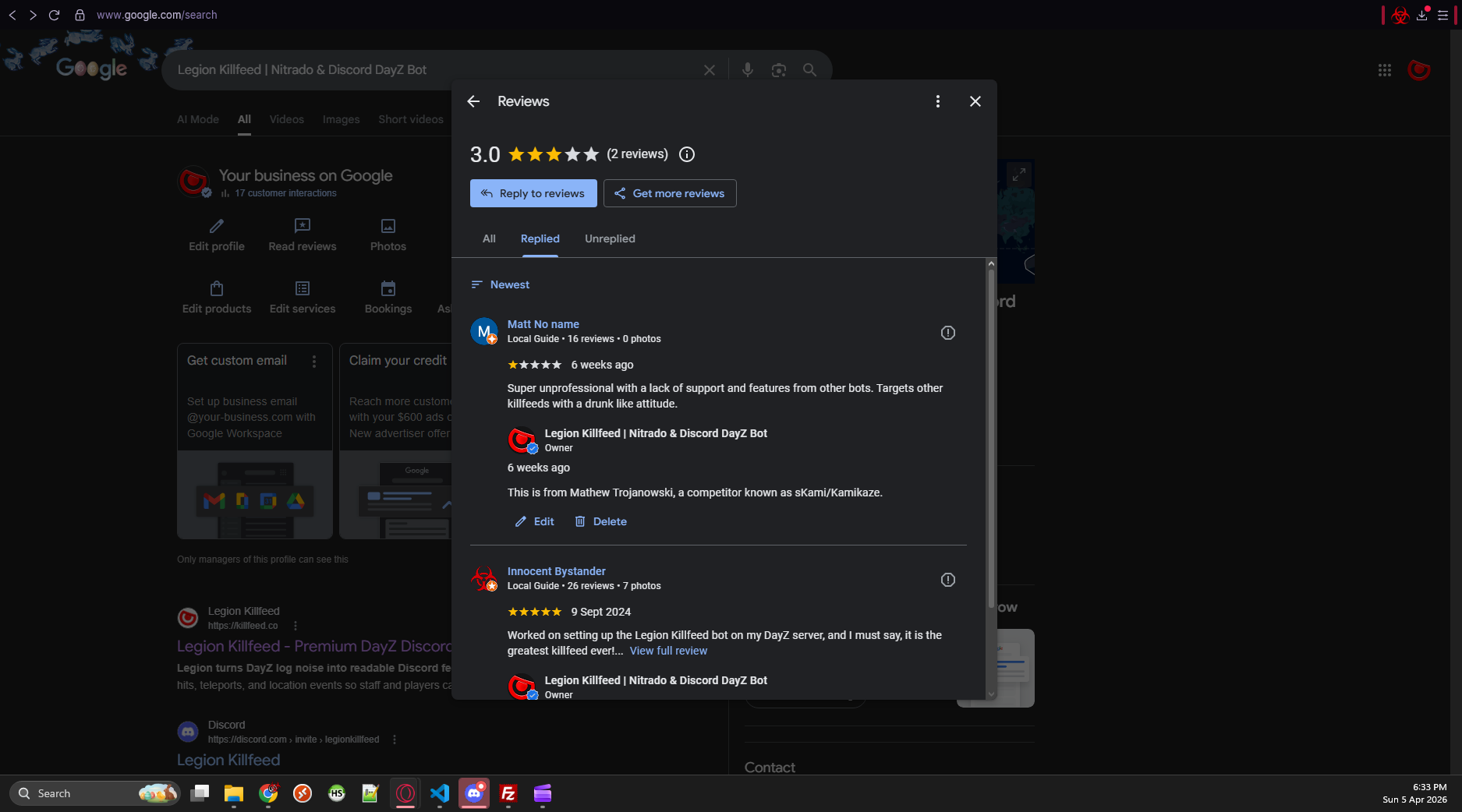Click Edit profile in the business panel
1462x812 pixels.
217,235
